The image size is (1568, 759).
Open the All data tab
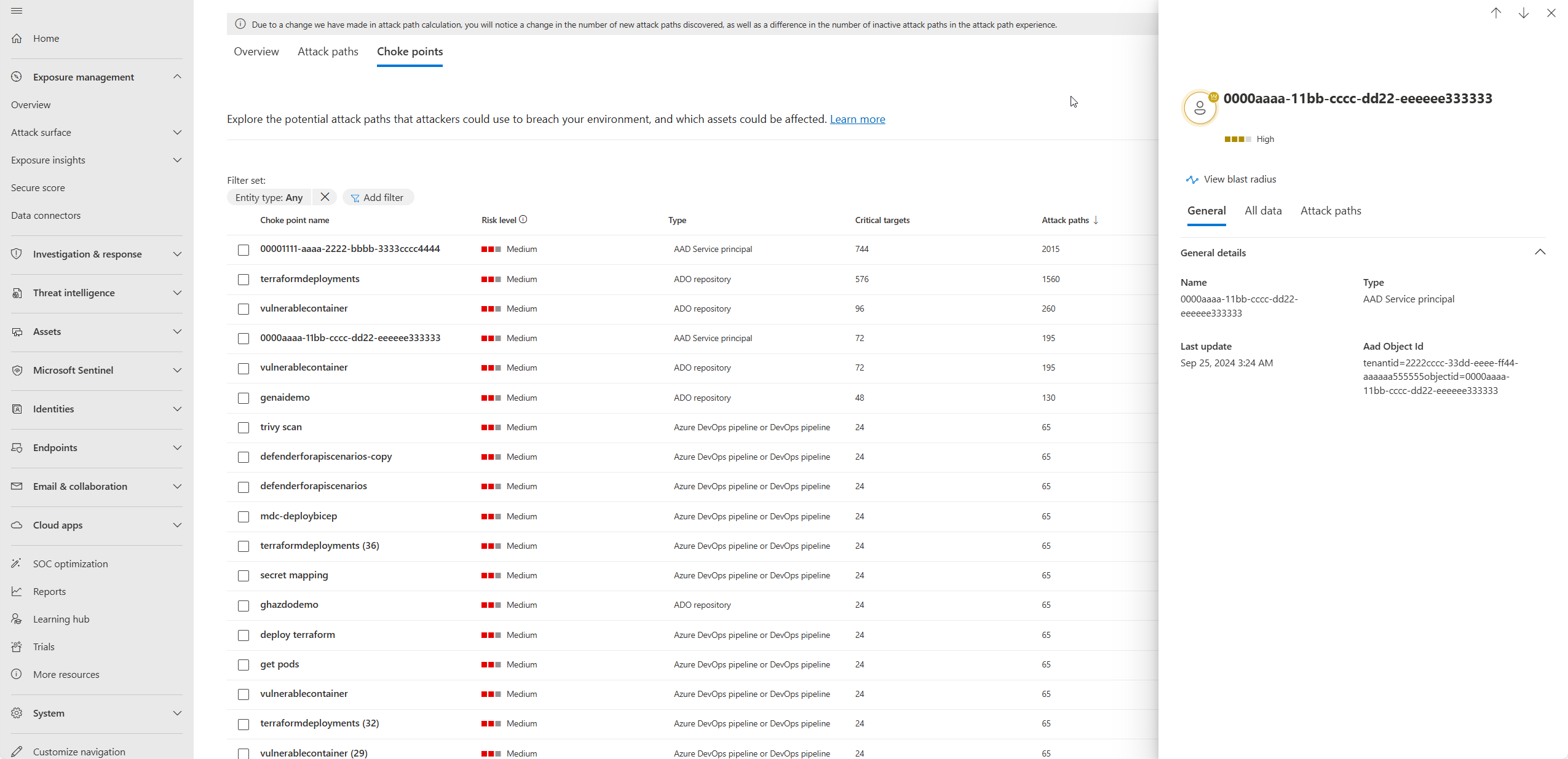pos(1263,211)
